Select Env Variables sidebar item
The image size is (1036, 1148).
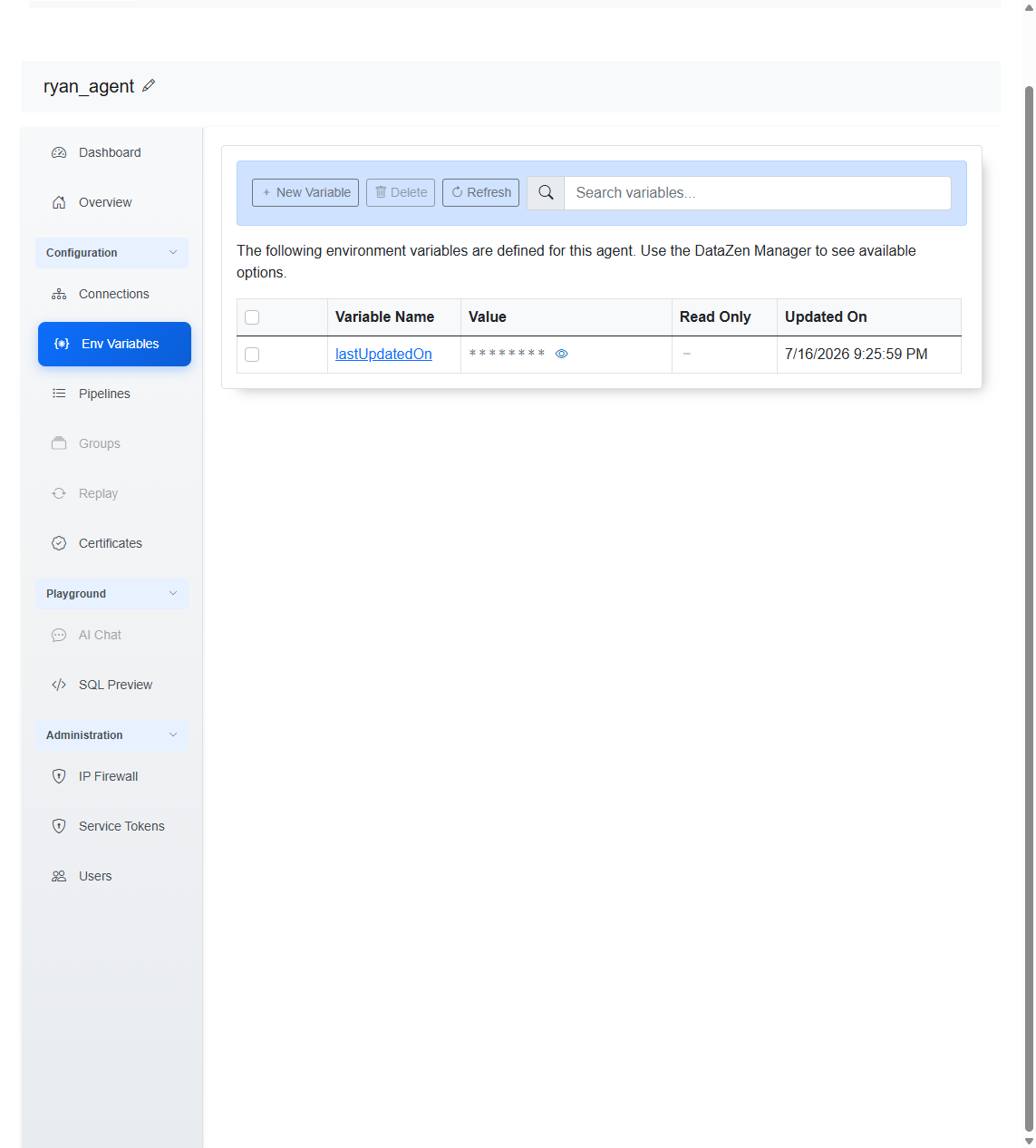tap(114, 344)
